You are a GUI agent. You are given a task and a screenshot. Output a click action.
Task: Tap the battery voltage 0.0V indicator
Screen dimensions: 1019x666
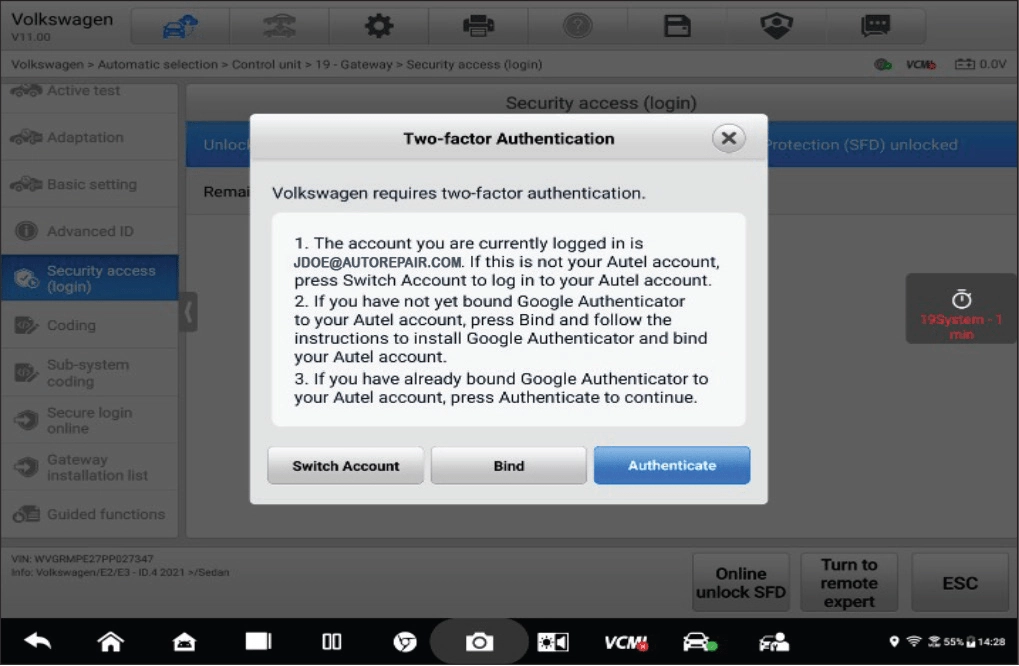(980, 64)
